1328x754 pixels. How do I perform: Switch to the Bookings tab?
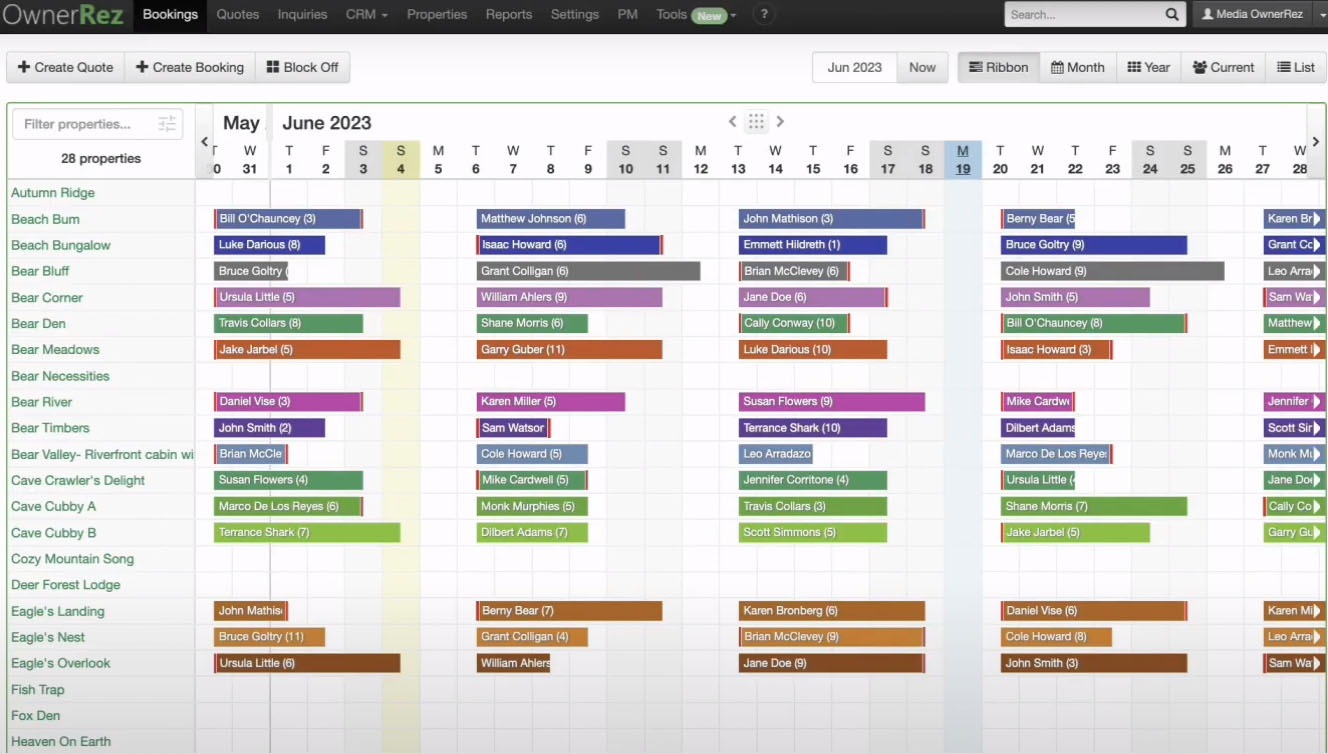click(x=169, y=15)
